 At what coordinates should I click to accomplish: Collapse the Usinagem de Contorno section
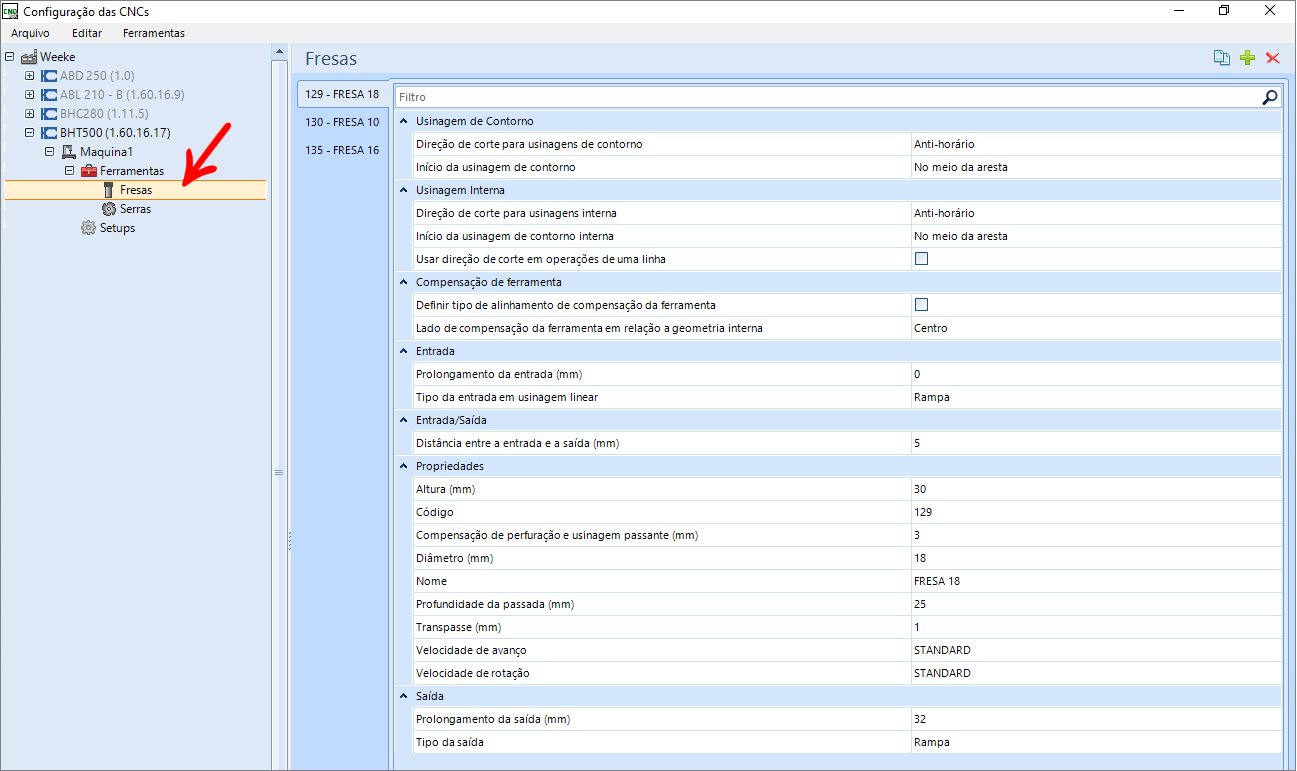(404, 121)
